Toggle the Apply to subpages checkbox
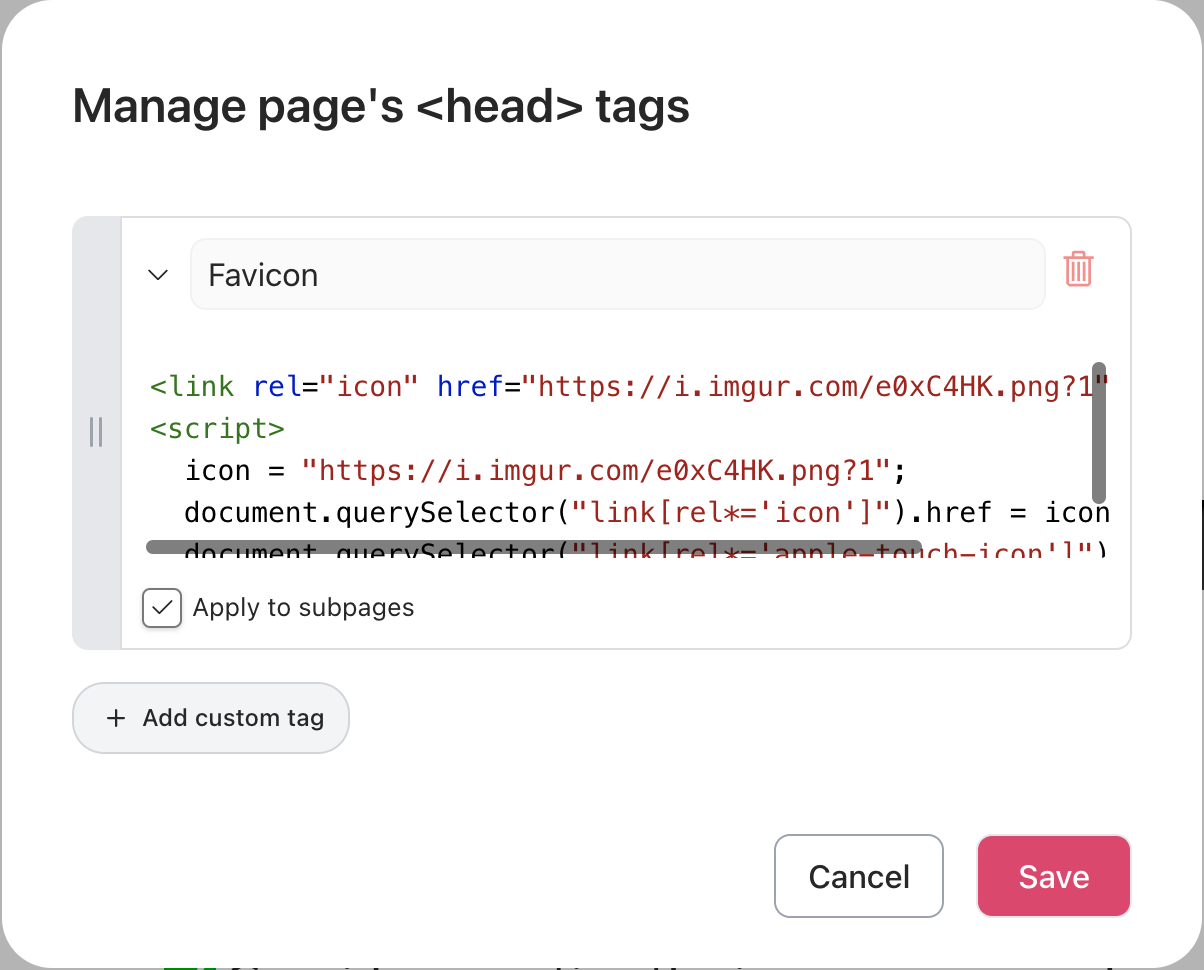Image resolution: width=1204 pixels, height=970 pixels. click(x=162, y=608)
